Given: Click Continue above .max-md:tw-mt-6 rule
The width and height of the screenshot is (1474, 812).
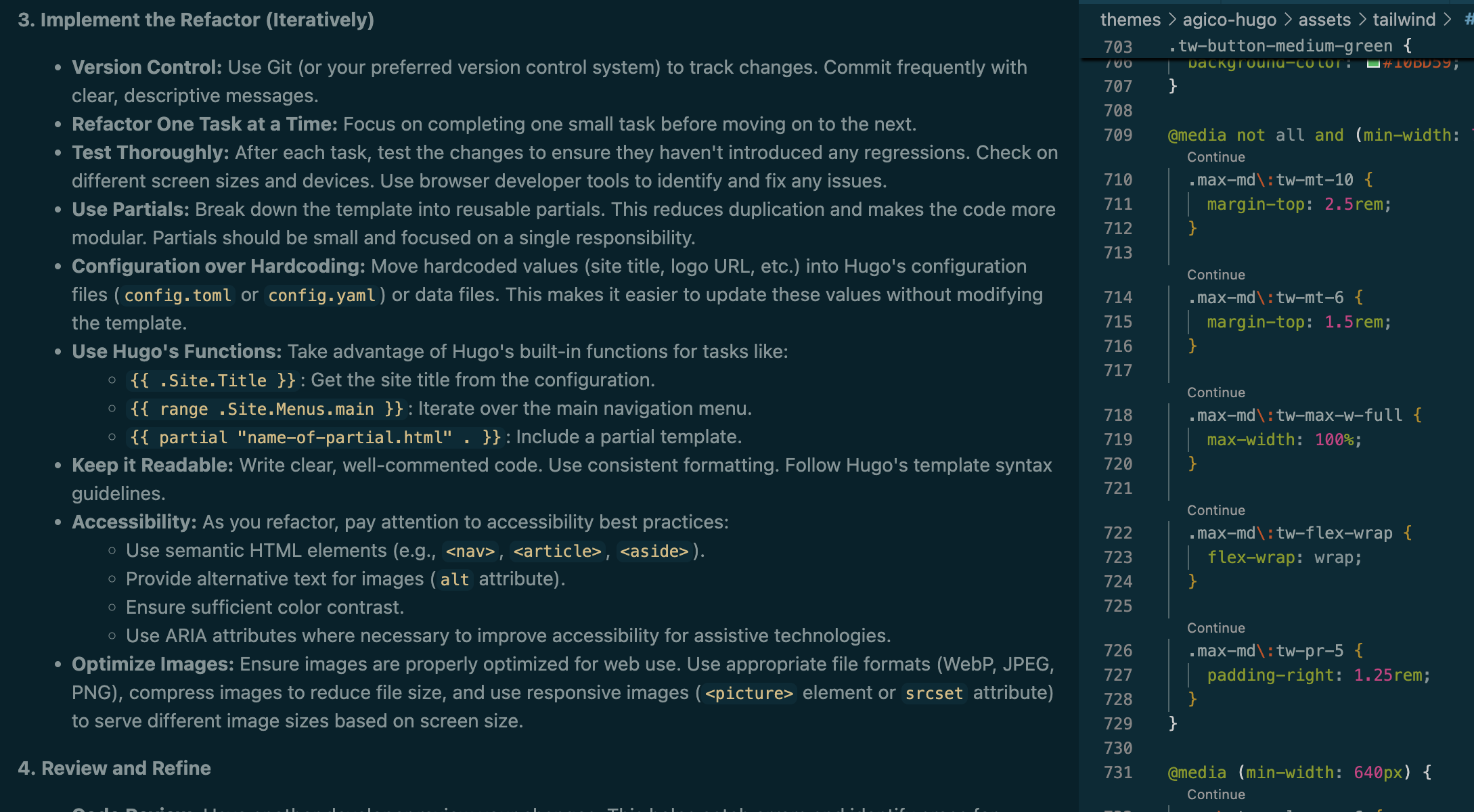Looking at the screenshot, I should tap(1215, 275).
